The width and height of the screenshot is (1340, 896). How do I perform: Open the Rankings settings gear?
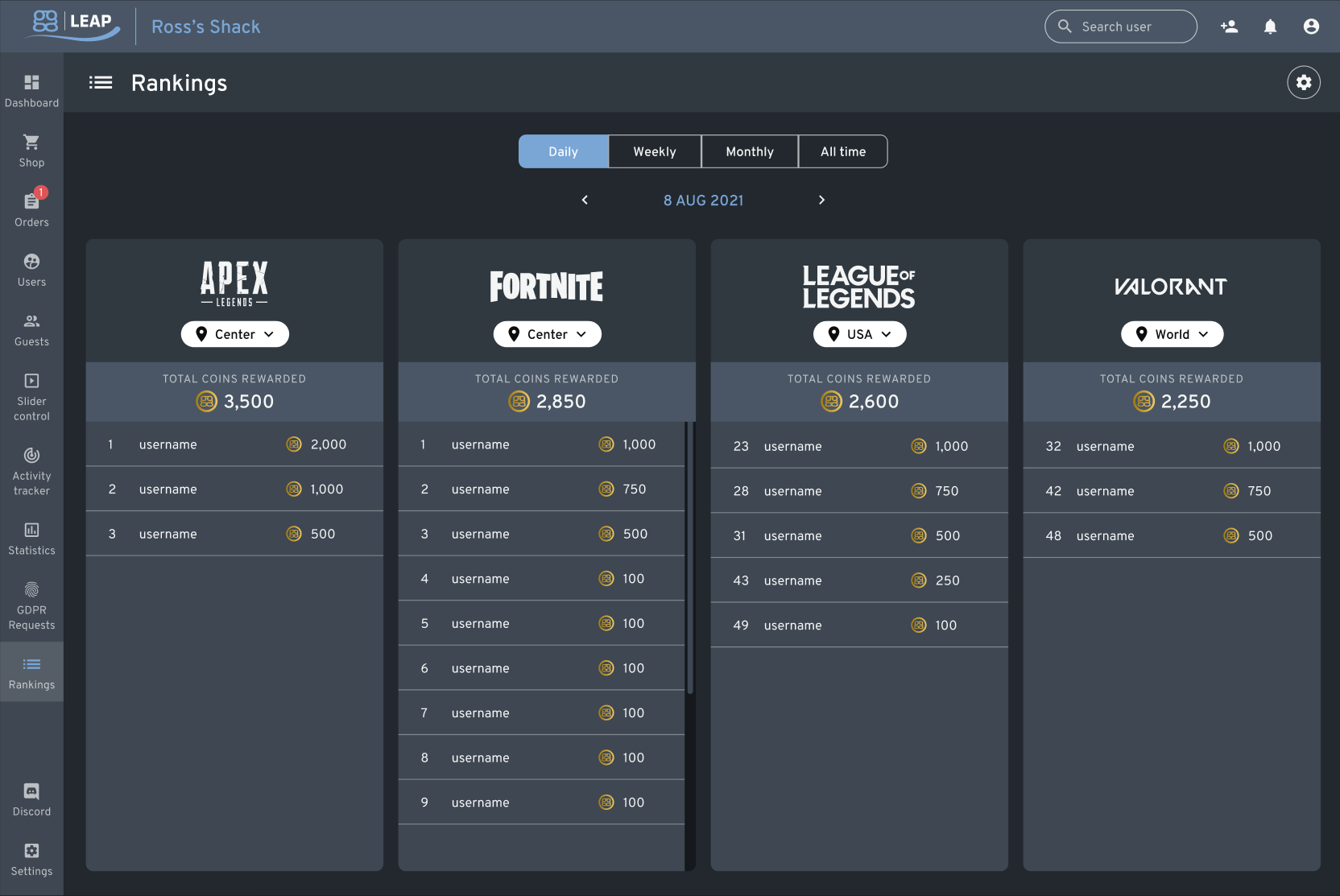coord(1304,82)
